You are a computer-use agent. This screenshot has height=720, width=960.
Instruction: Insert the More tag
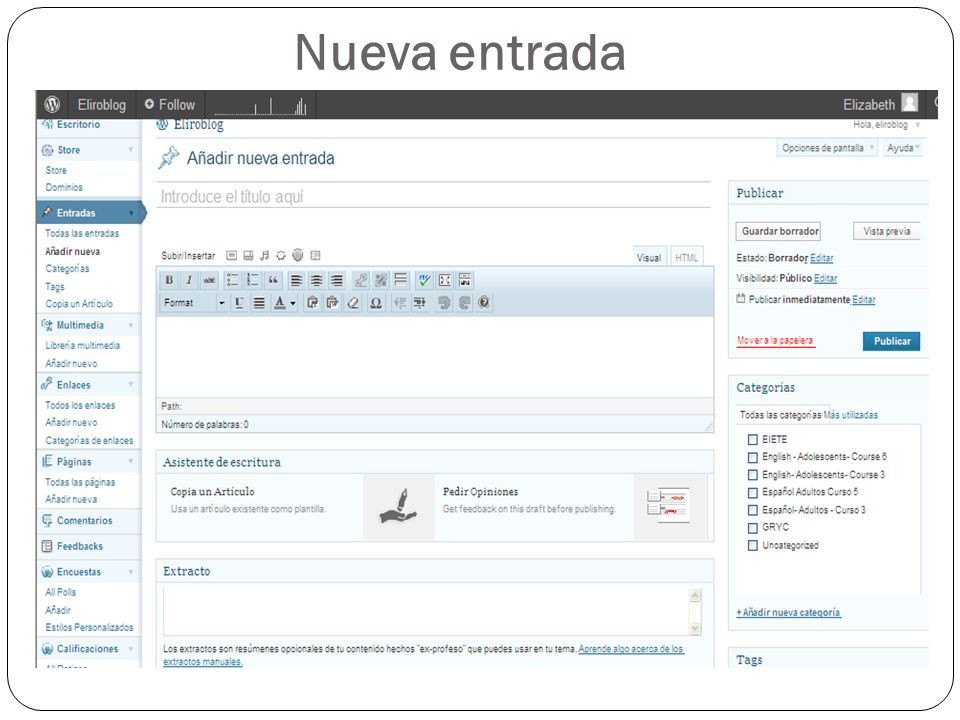(x=401, y=280)
